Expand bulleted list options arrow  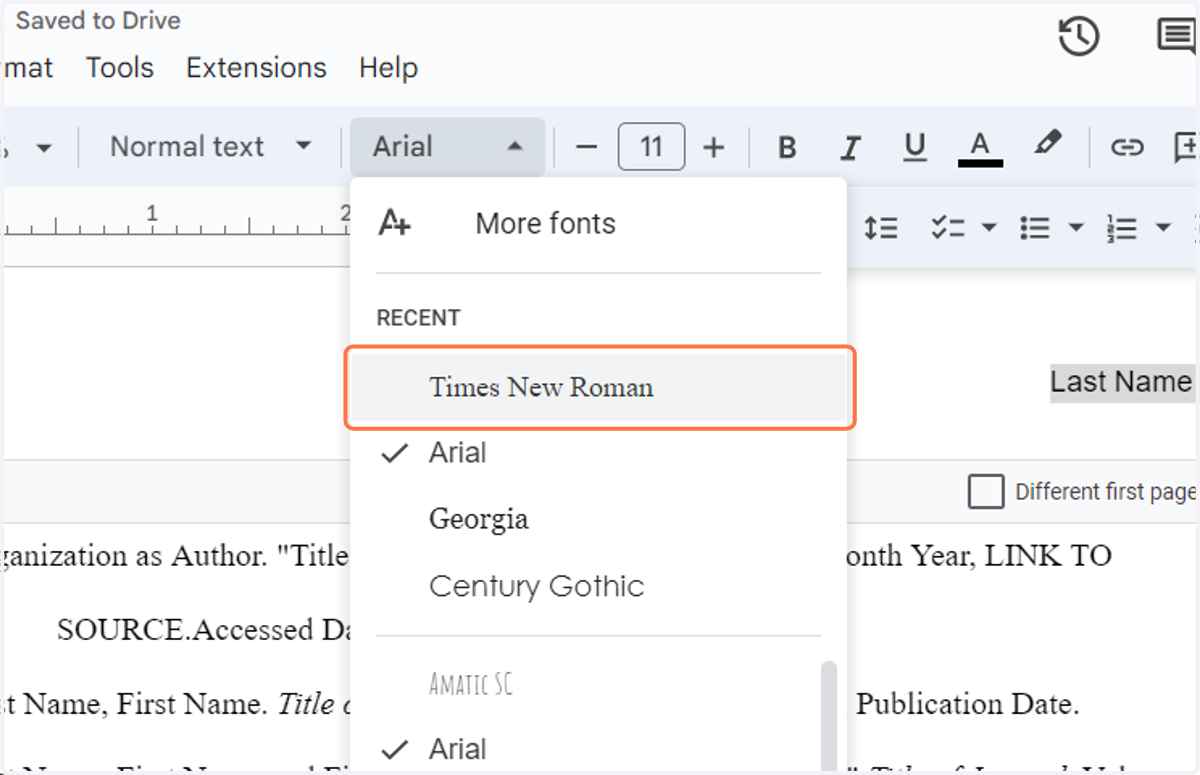click(x=1076, y=228)
